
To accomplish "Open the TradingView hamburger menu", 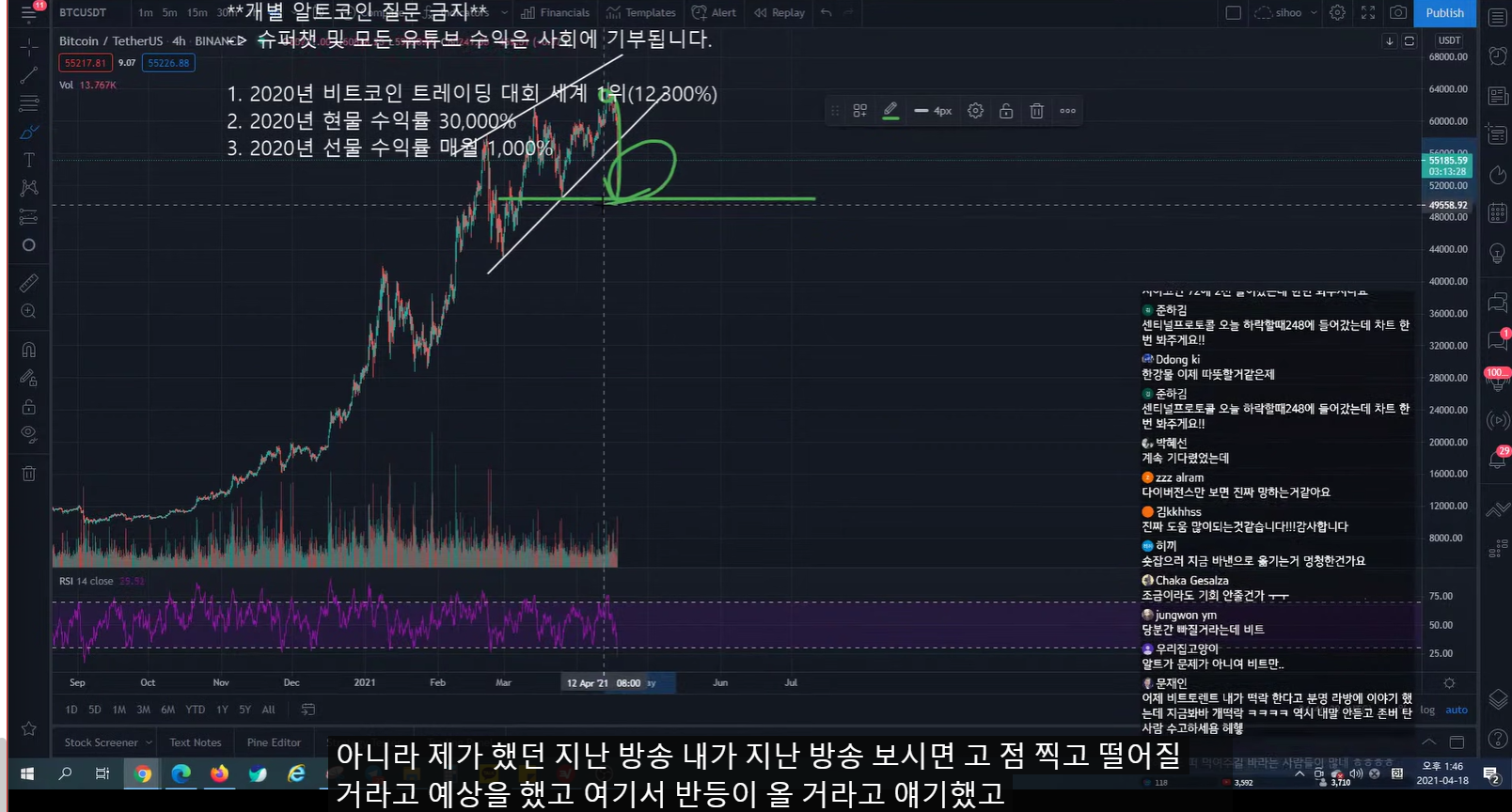I will coord(29,13).
